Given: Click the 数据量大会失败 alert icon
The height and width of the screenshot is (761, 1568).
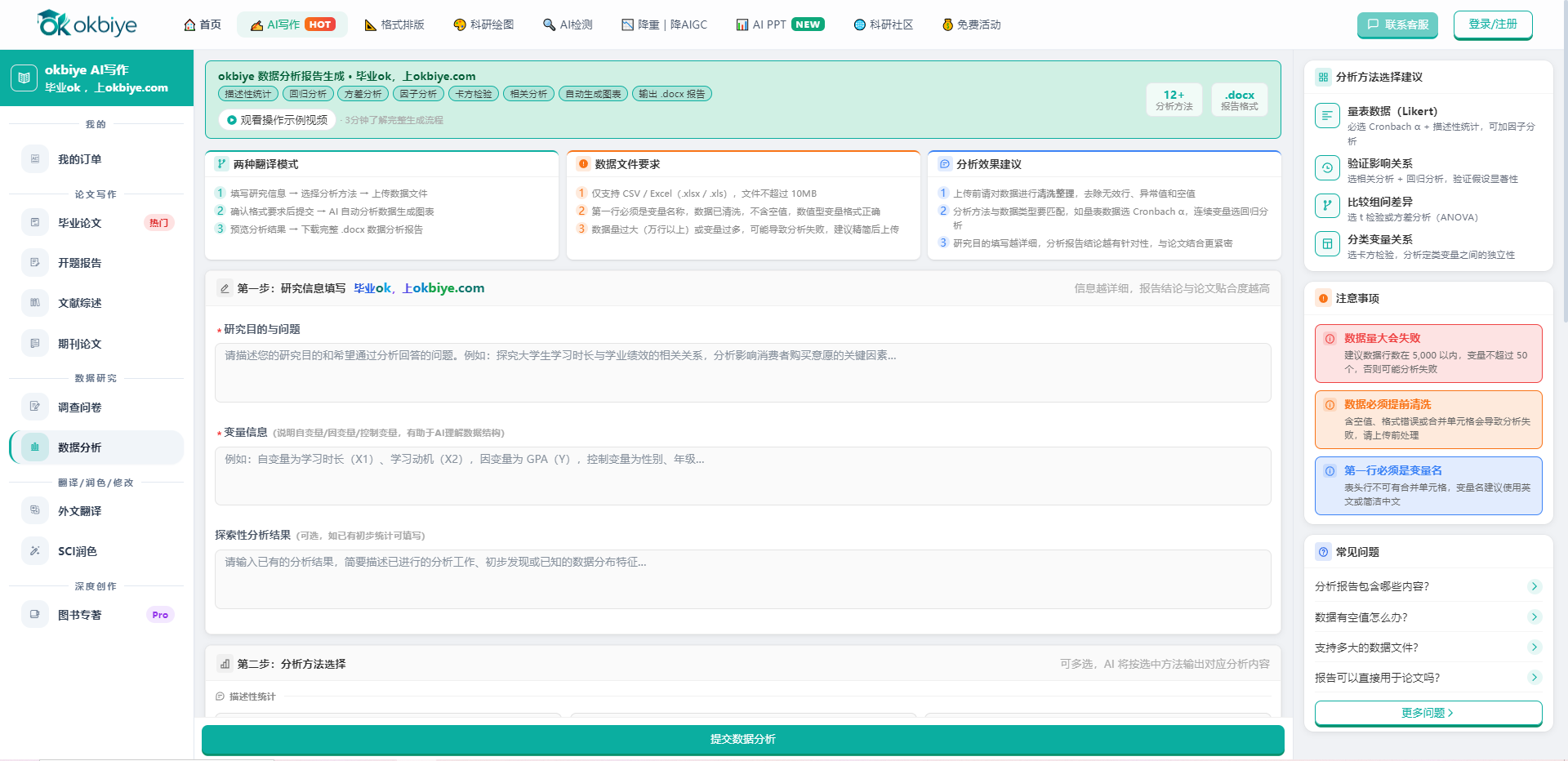Looking at the screenshot, I should [x=1330, y=339].
